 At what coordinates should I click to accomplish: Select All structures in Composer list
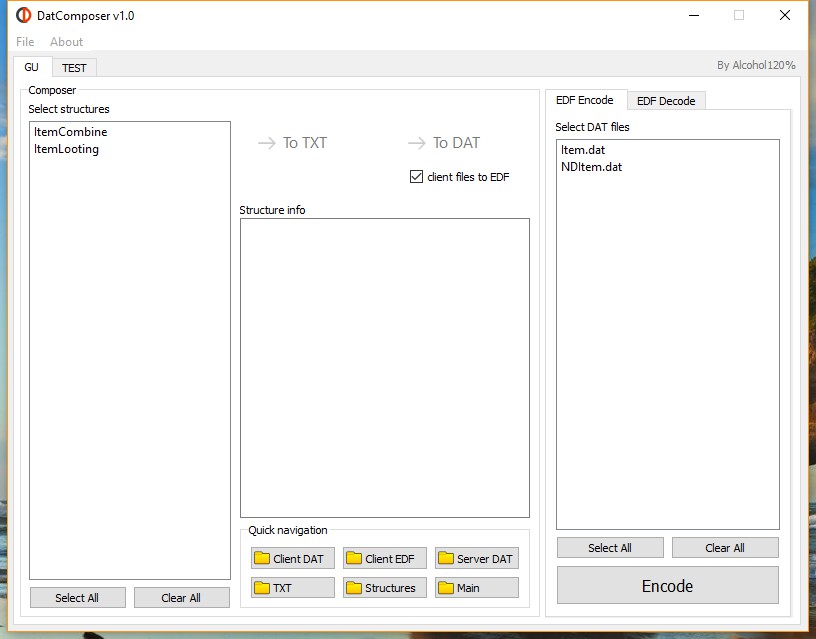(78, 598)
